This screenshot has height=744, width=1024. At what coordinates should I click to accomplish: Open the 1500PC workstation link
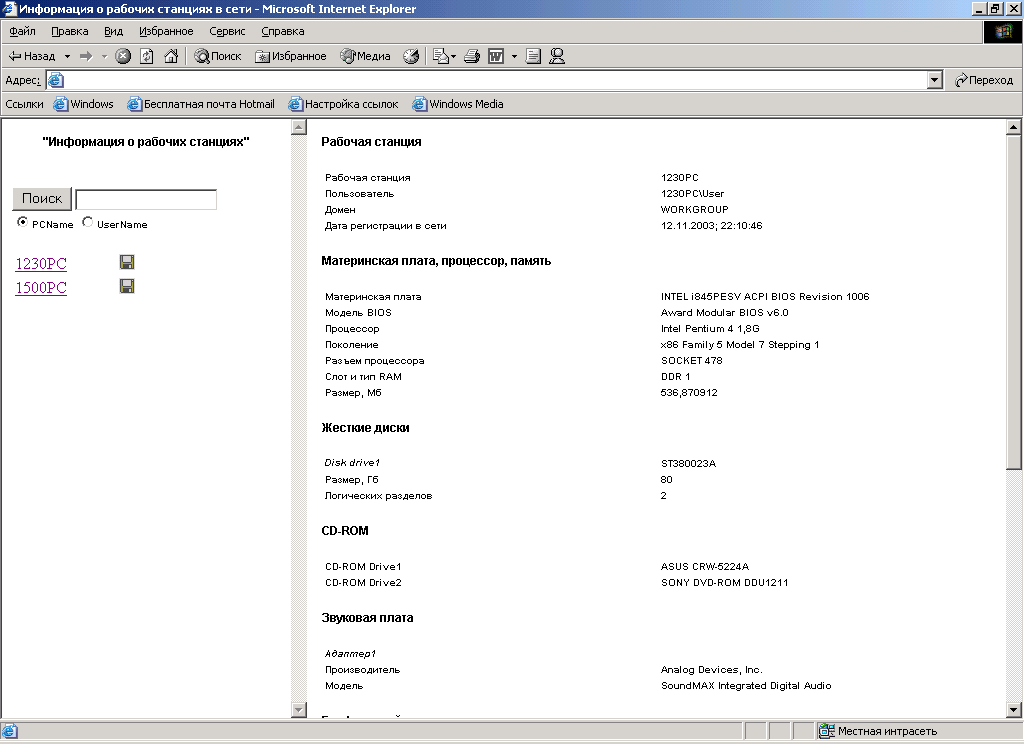41,287
